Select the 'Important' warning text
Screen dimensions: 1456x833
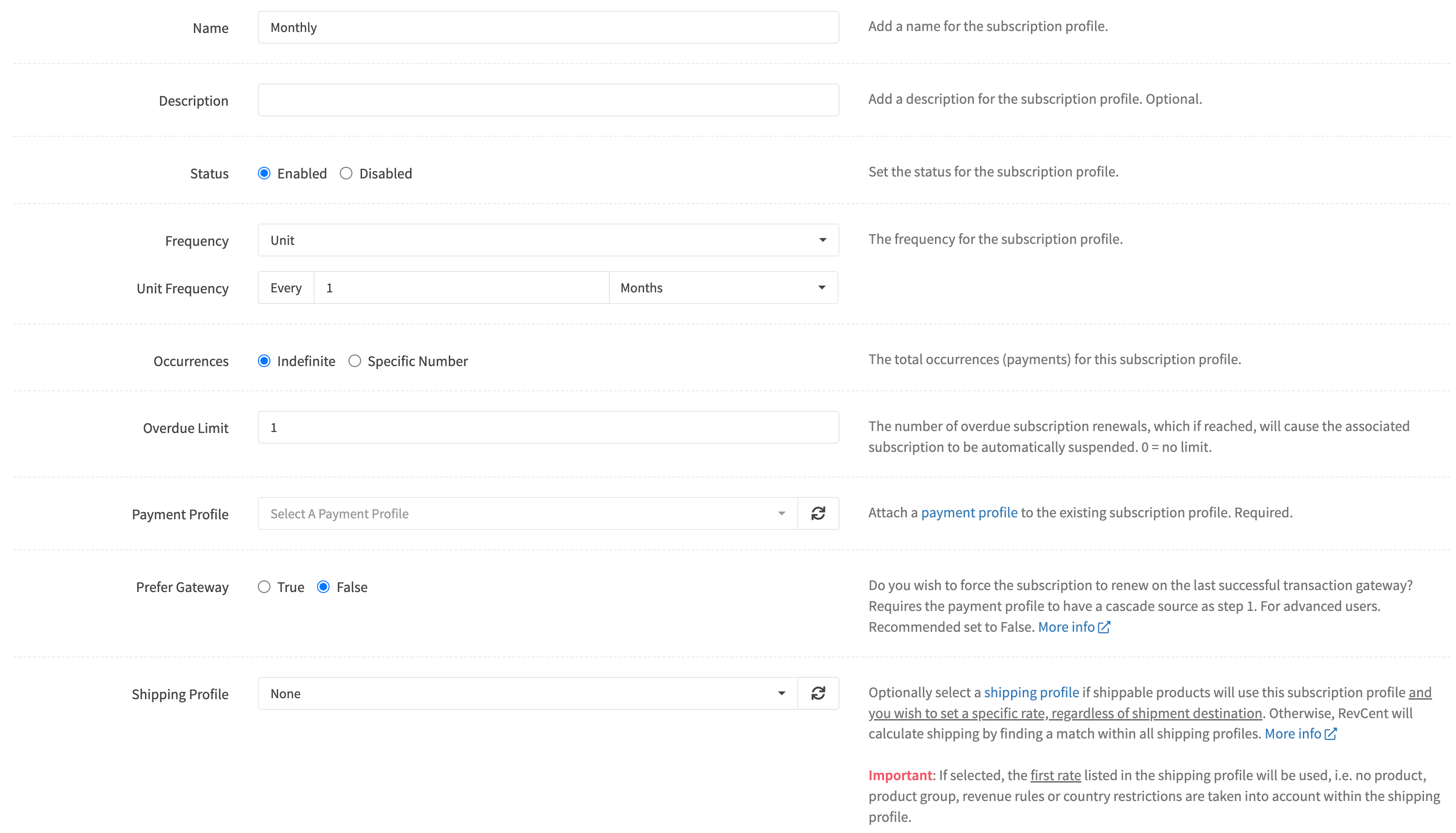pyautogui.click(x=900, y=775)
